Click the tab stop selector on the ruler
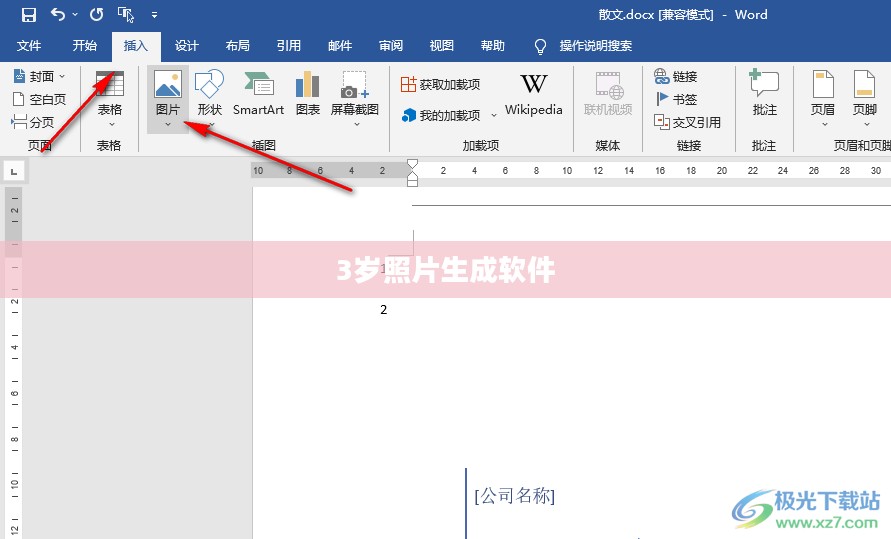This screenshot has height=539, width=891. click(14, 170)
